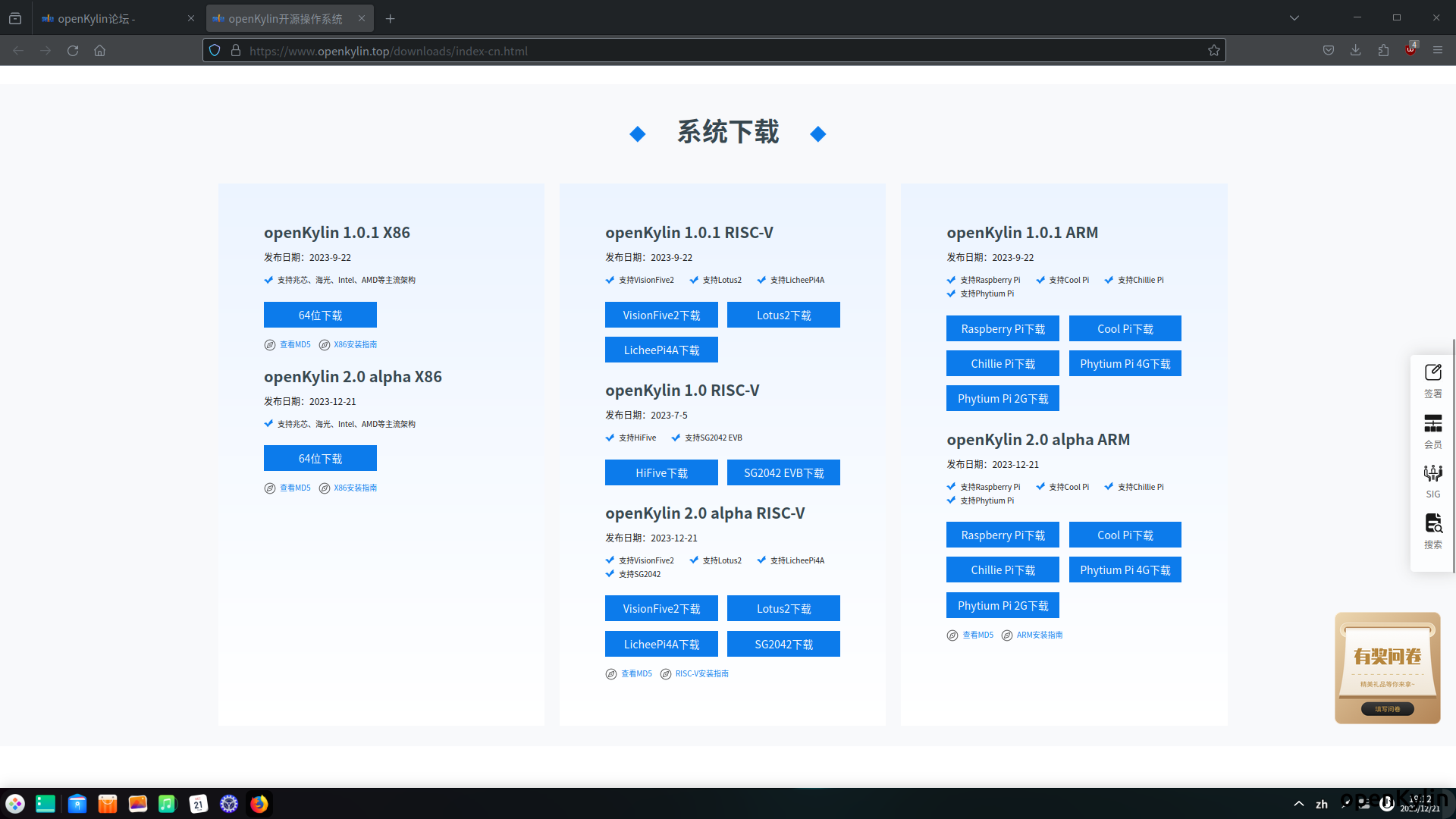Click the page vertical scrollbar
1456x819 pixels.
1453,455
